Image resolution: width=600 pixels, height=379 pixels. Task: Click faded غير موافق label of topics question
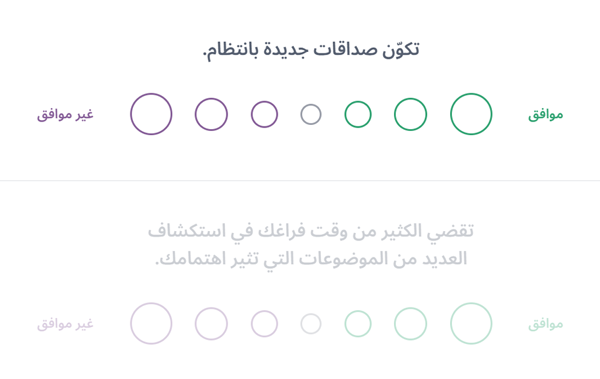(x=65, y=324)
